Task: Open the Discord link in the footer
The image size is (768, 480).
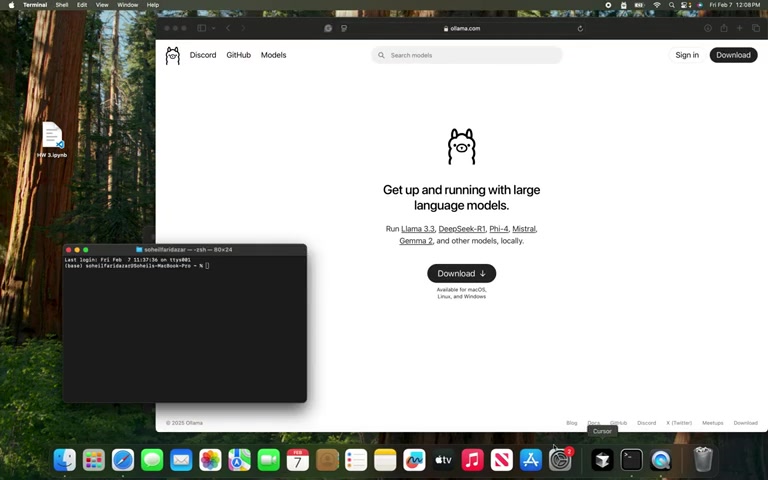Action: pos(646,423)
